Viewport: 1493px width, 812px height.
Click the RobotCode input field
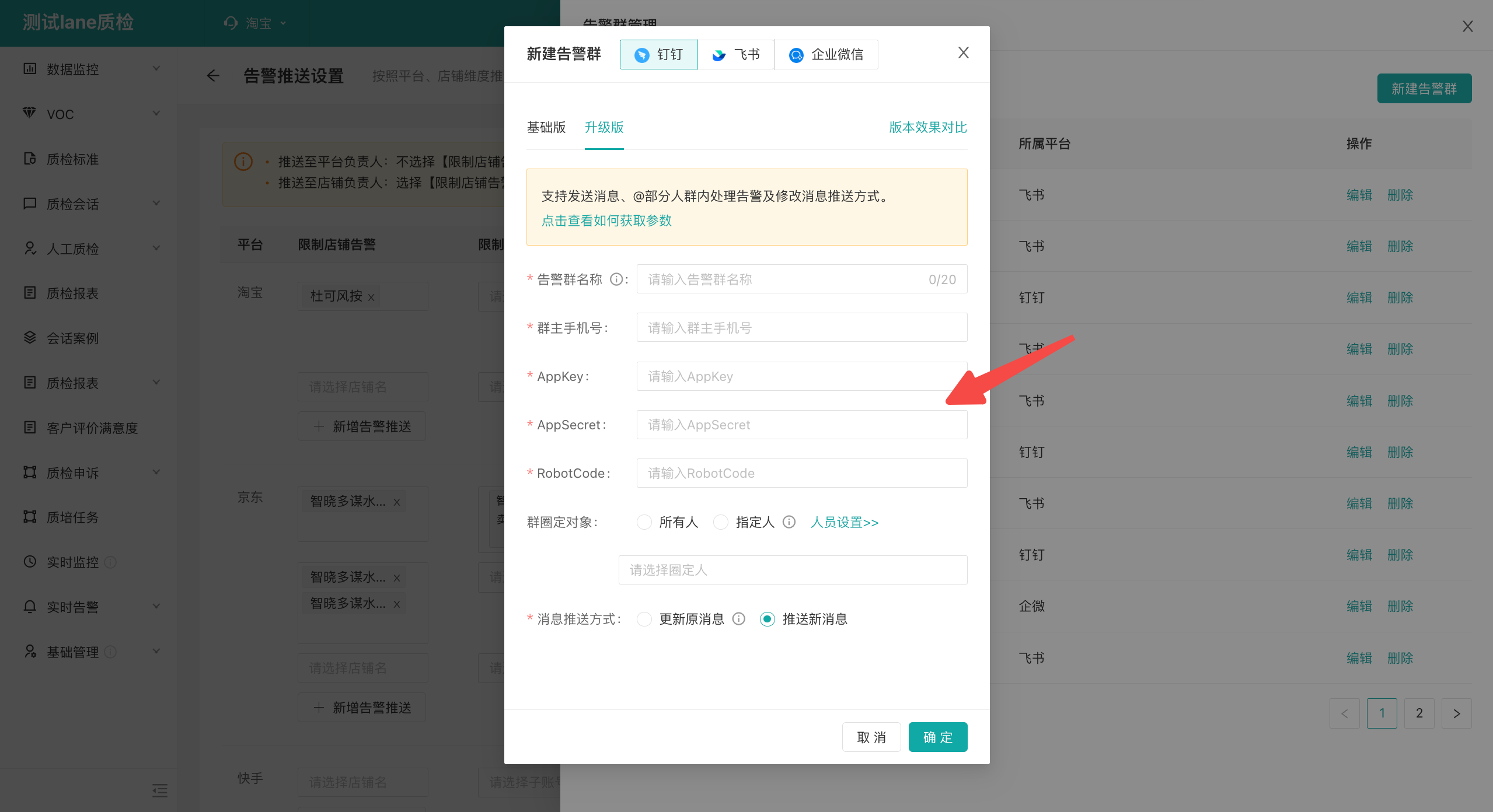tap(801, 473)
